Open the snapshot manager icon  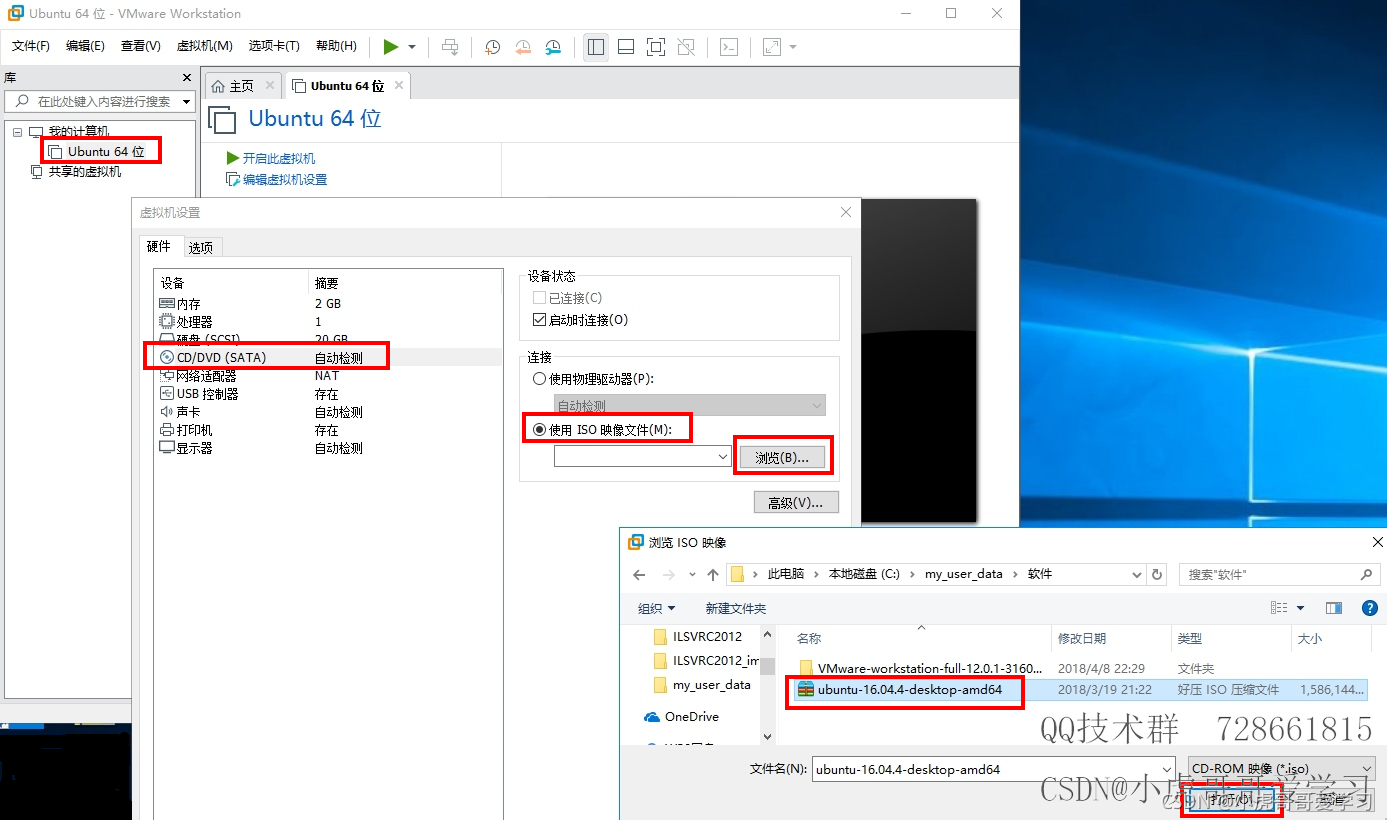click(x=554, y=46)
